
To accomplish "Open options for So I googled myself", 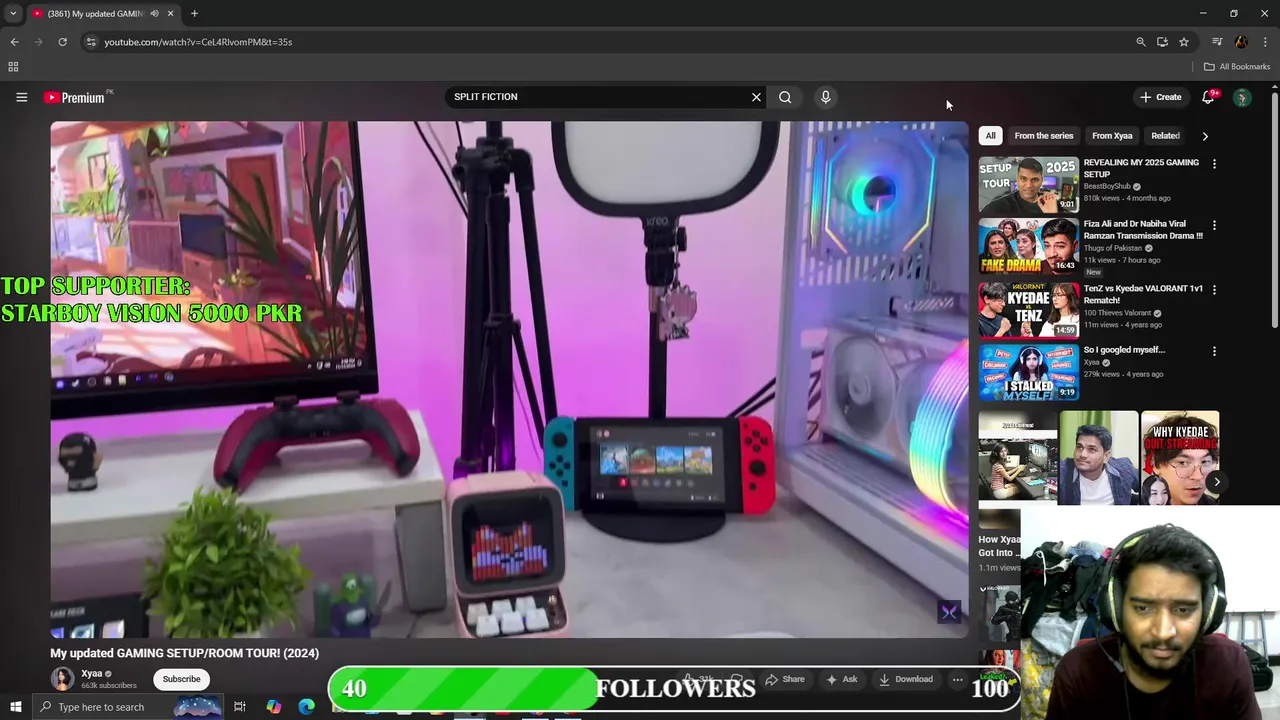I will pyautogui.click(x=1214, y=352).
